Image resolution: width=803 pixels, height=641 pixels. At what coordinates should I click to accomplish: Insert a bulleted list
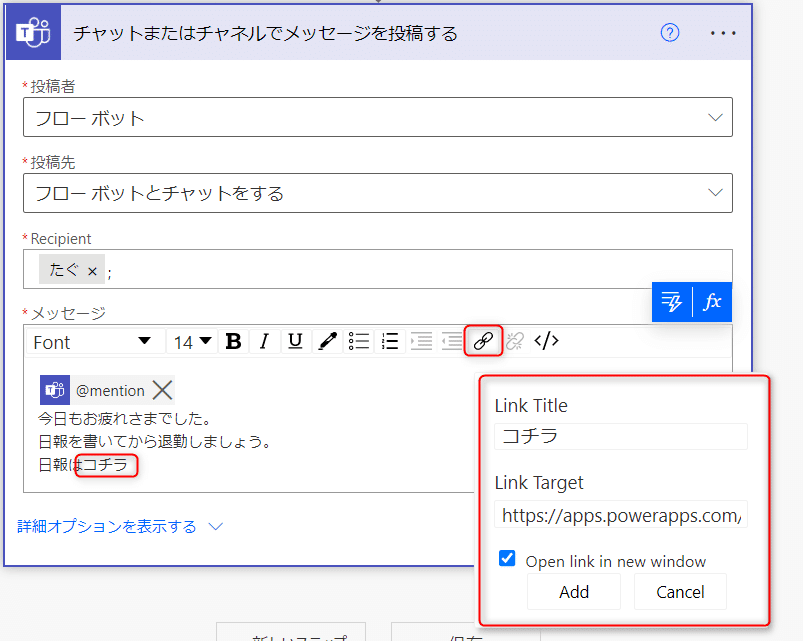coord(358,341)
